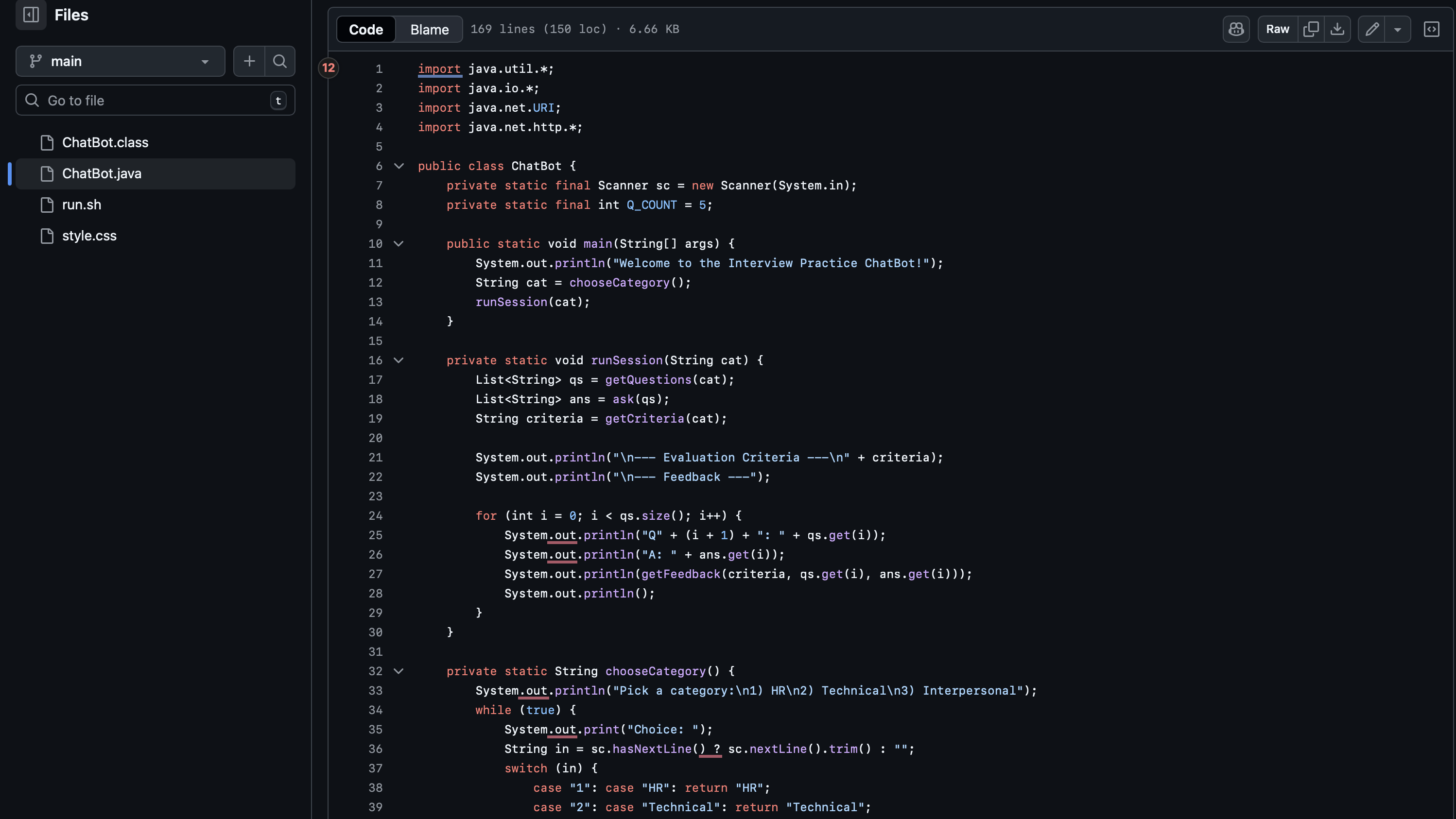The image size is (1456, 819).
Task: Edit this file pencil icon
Action: pos(1372,29)
